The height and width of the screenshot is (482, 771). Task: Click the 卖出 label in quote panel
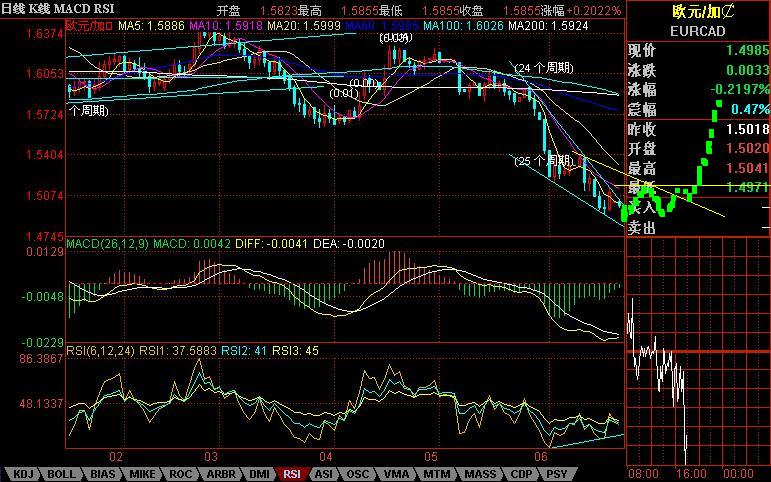642,227
